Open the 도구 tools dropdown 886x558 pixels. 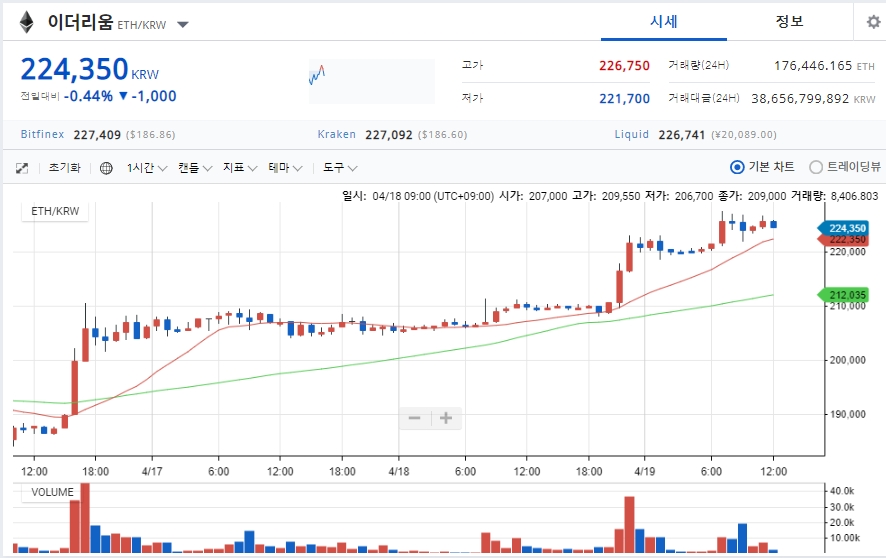click(340, 168)
